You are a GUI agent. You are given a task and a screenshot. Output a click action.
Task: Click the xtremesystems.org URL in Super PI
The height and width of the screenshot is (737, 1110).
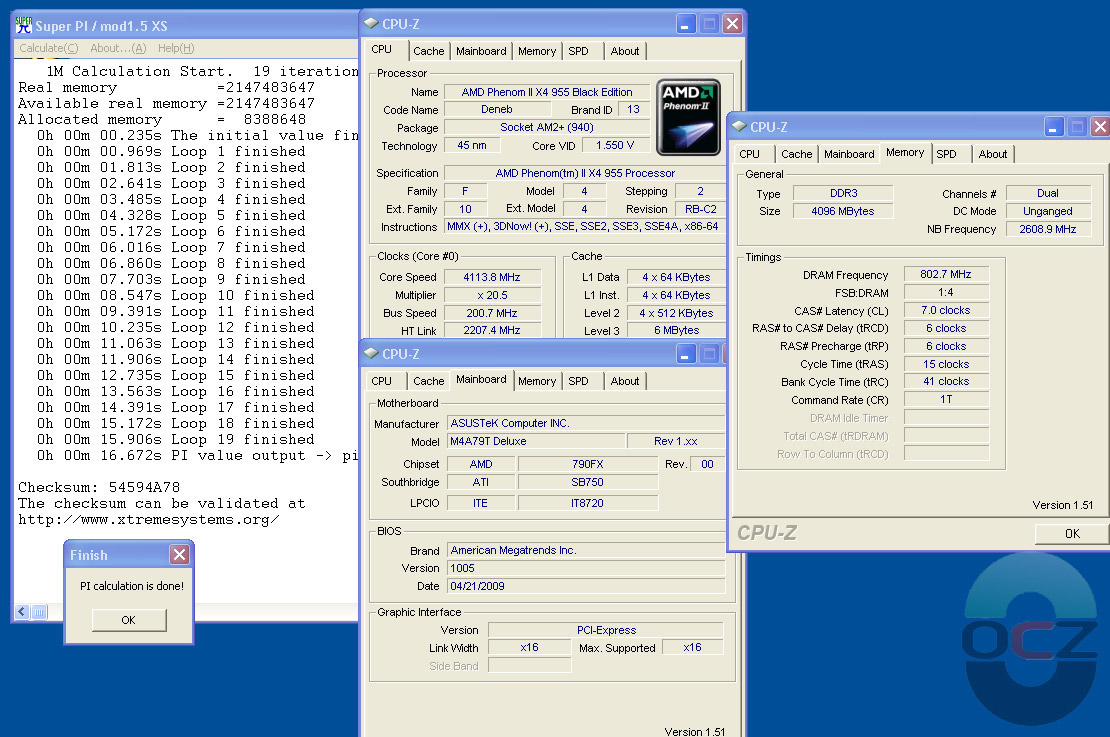(149, 520)
